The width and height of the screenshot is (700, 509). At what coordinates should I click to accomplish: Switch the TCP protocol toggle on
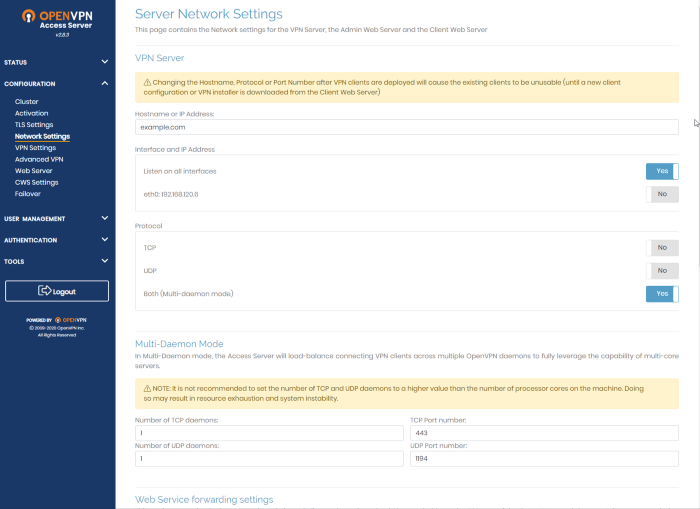click(664, 247)
